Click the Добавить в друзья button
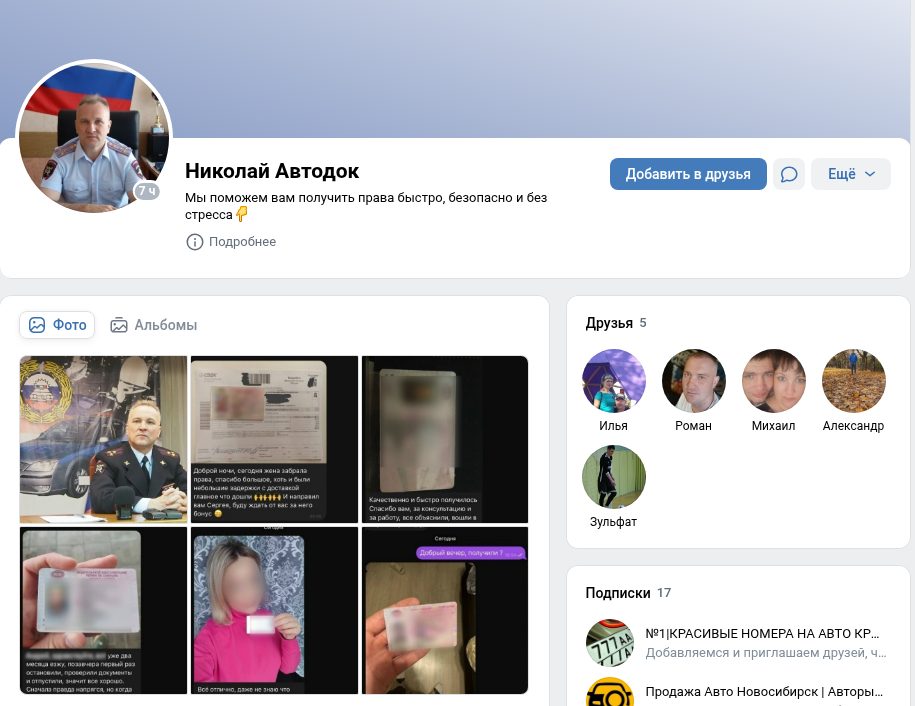 point(688,174)
